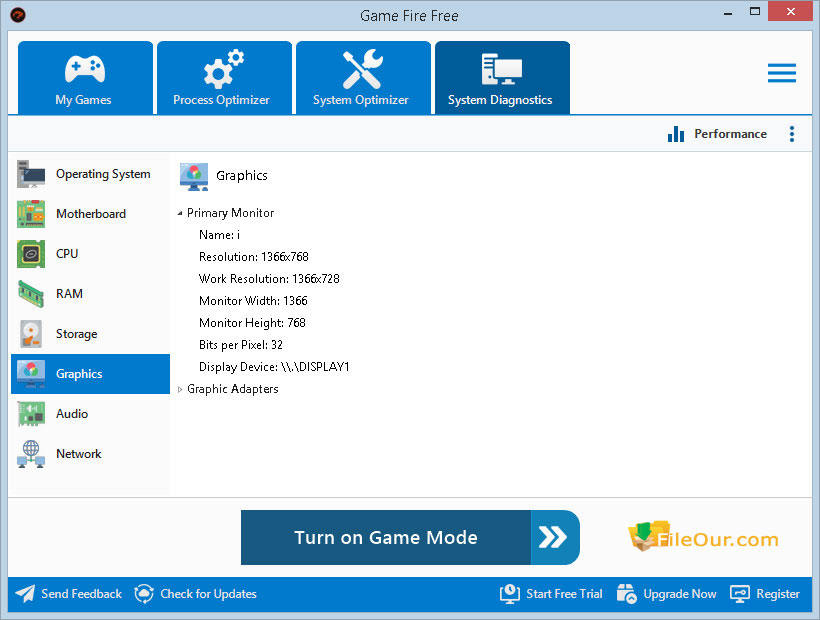Show RAM details
820x620 pixels.
[x=90, y=294]
